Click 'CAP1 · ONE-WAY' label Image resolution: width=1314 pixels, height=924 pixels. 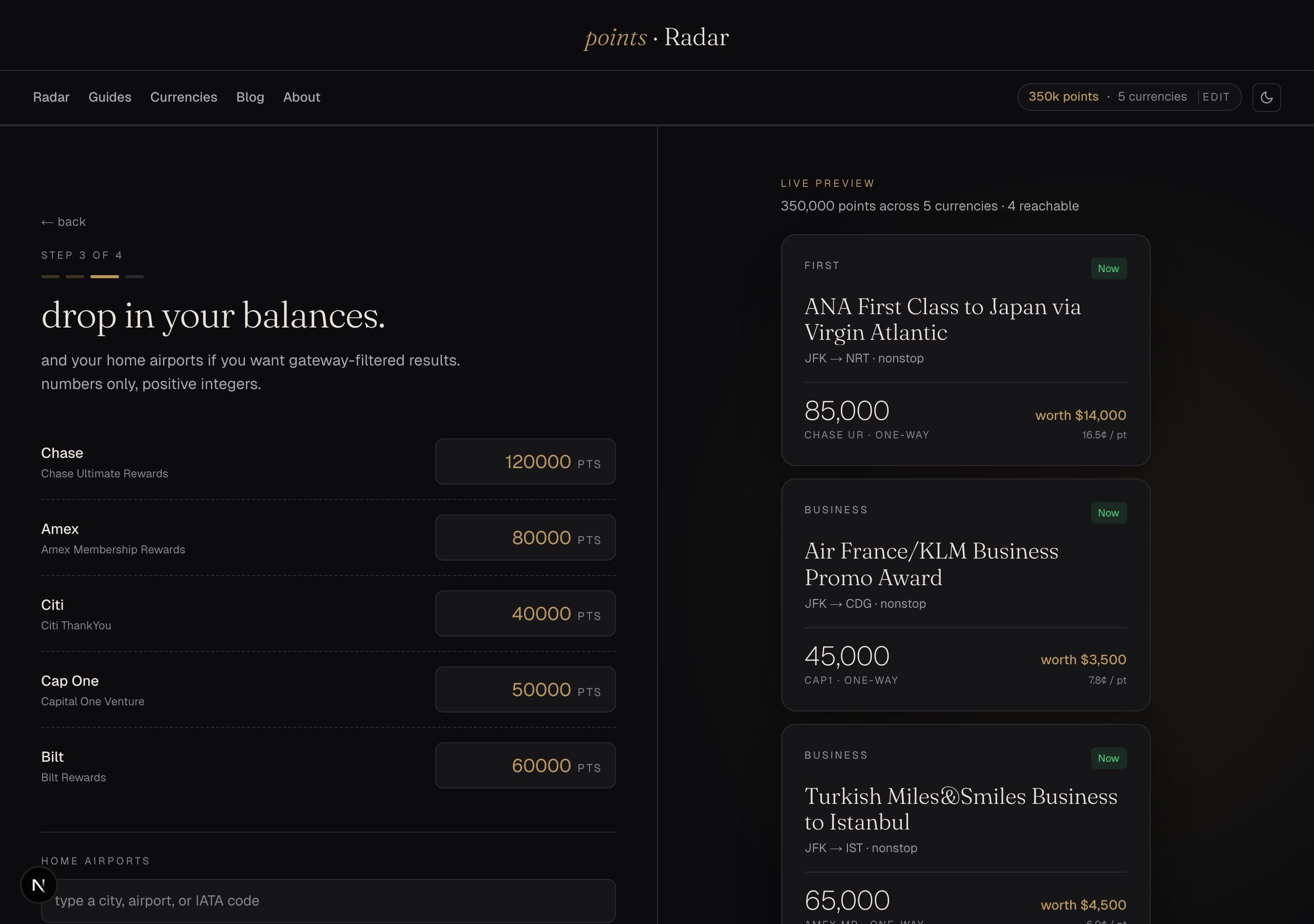pos(852,680)
